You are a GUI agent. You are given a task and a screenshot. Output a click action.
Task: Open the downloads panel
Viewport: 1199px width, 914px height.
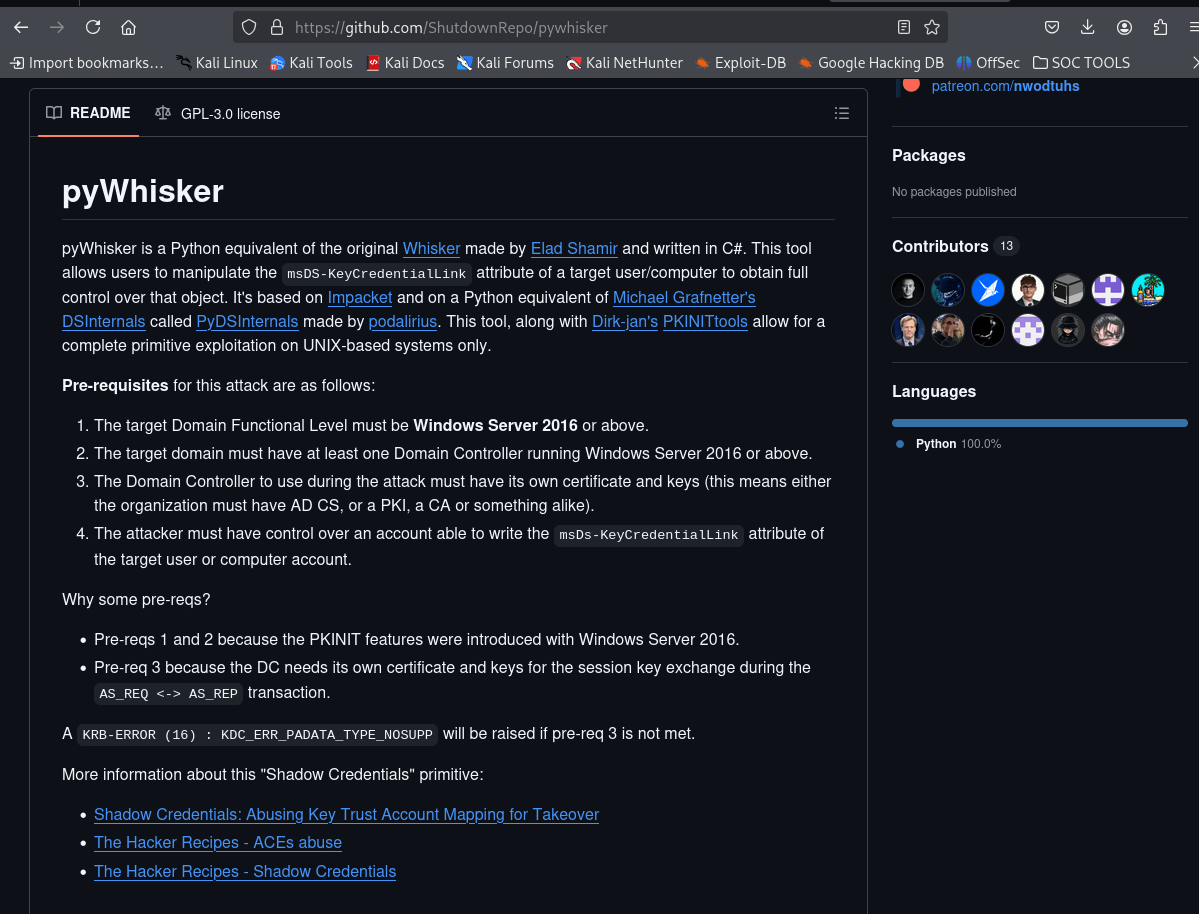pos(1087,28)
